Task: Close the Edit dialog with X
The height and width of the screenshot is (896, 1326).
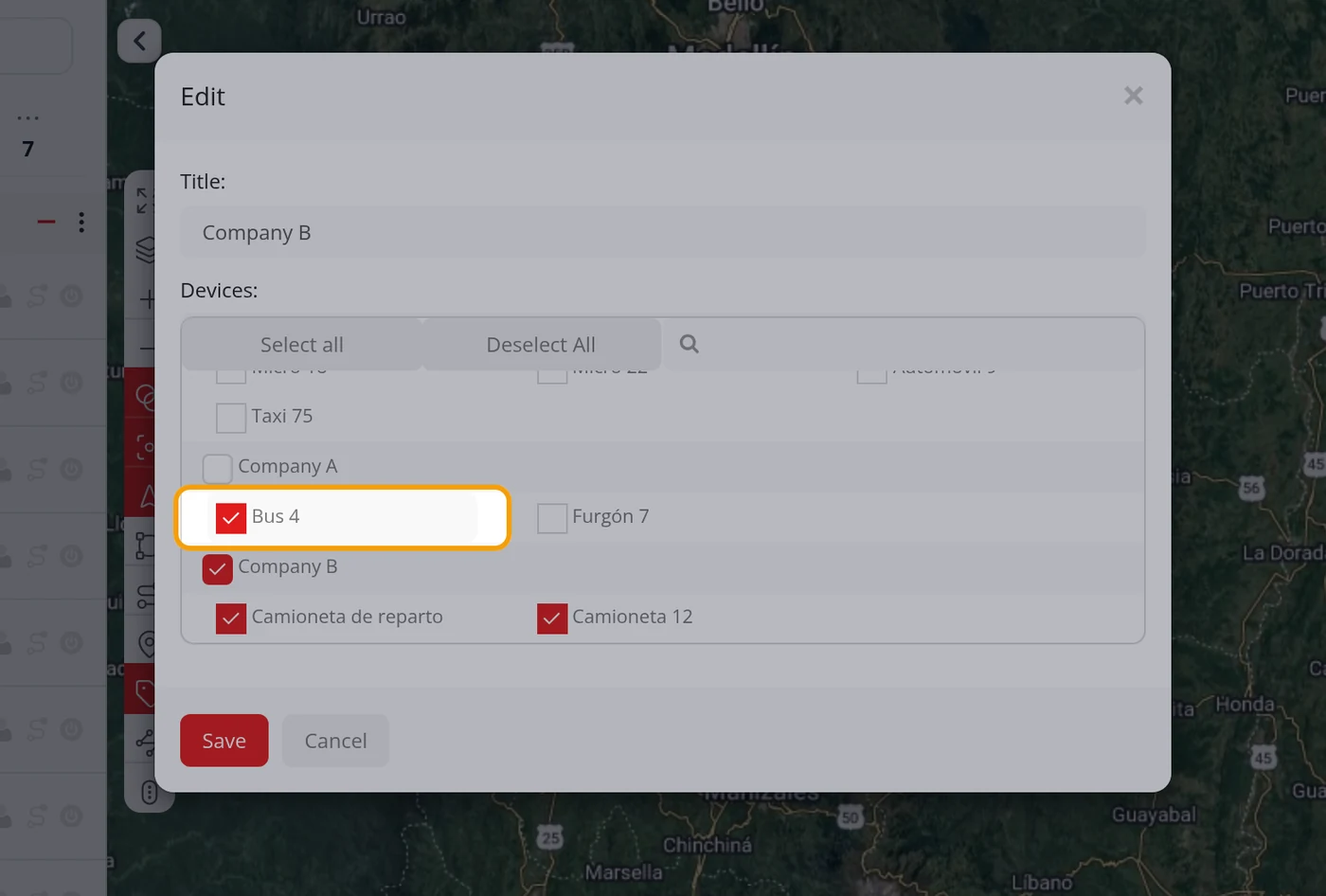Action: pyautogui.click(x=1133, y=96)
